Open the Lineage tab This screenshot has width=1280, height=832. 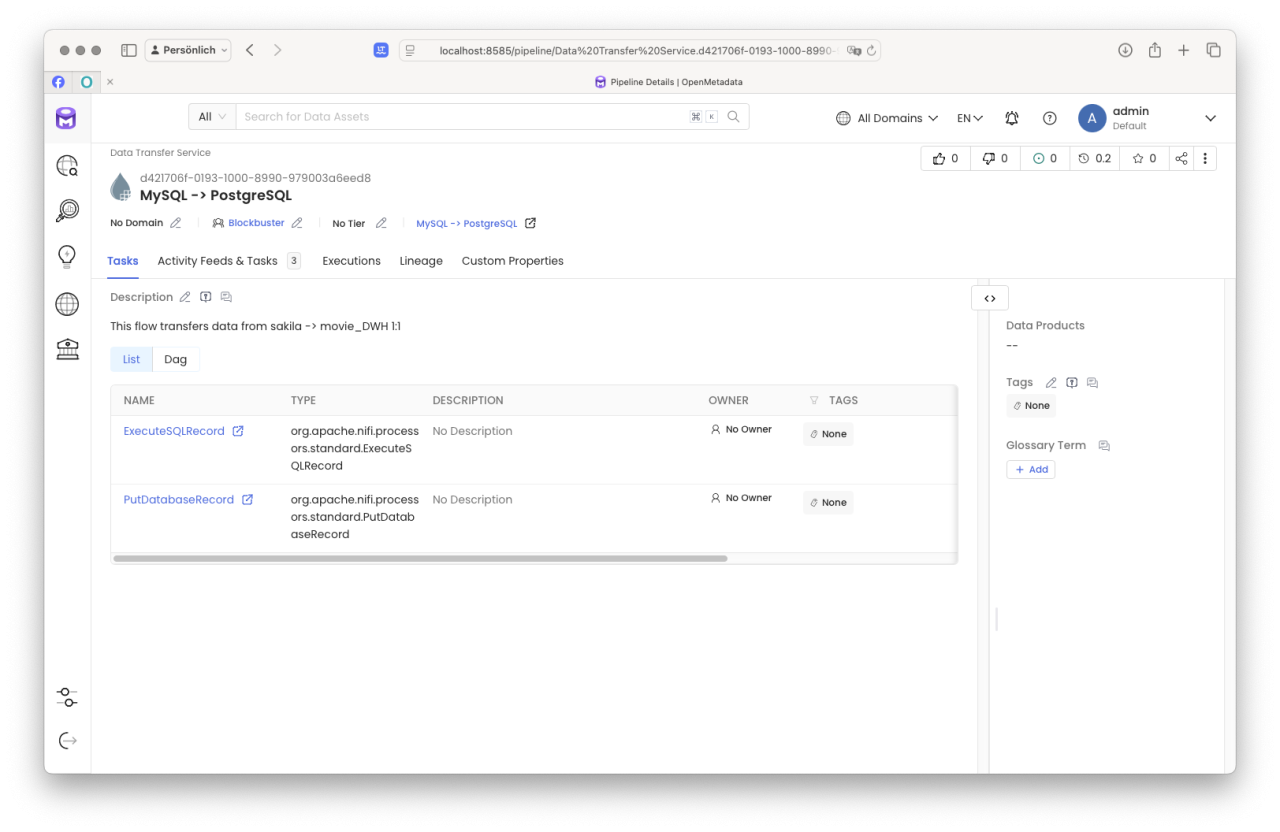point(421,261)
